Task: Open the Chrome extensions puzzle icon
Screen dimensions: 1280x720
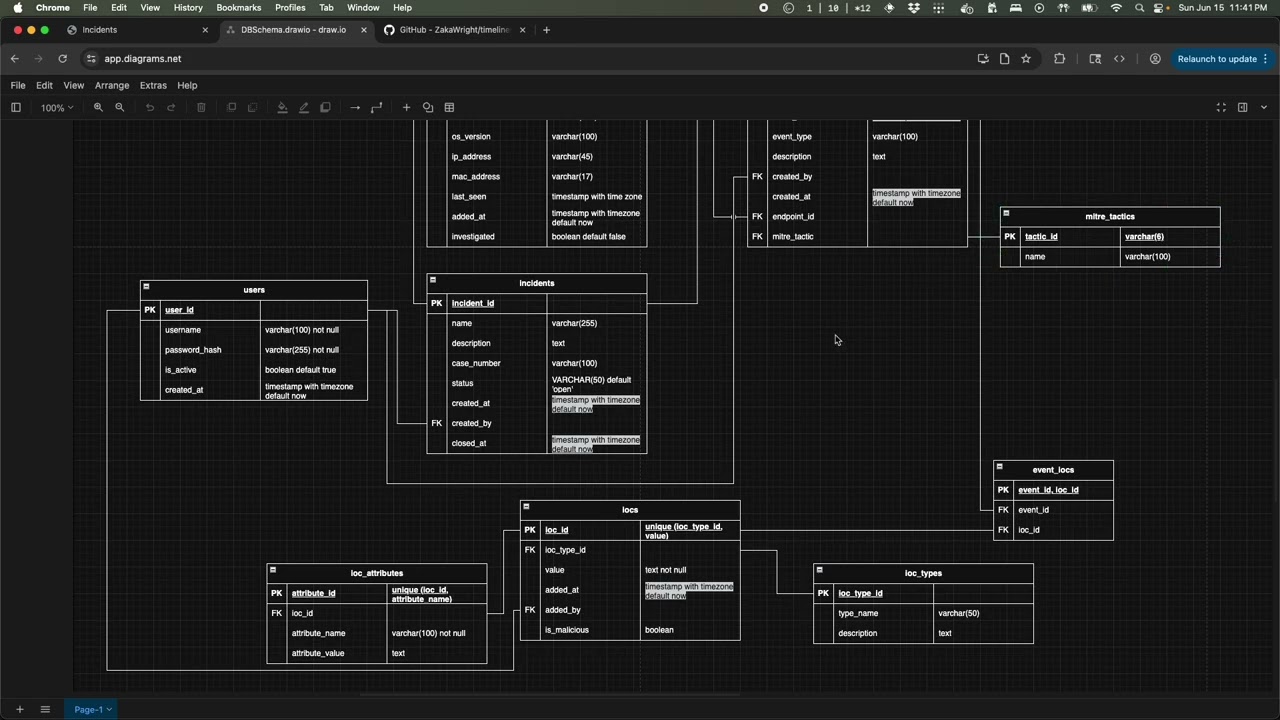Action: 1060,59
